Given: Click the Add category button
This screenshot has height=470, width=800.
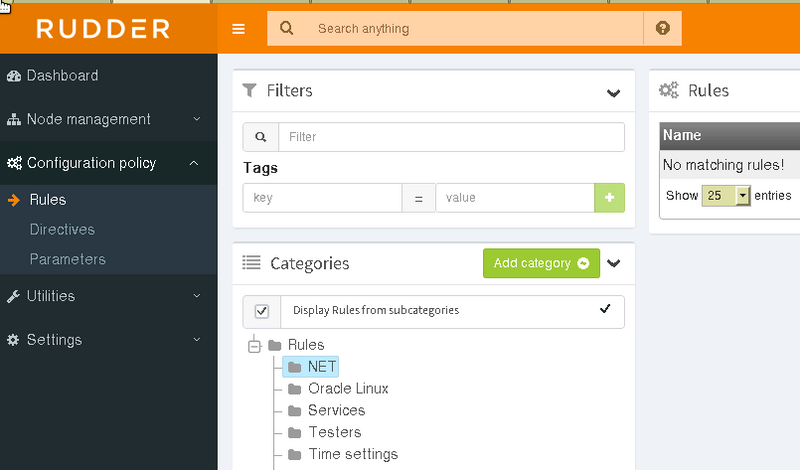Looking at the screenshot, I should [541, 263].
